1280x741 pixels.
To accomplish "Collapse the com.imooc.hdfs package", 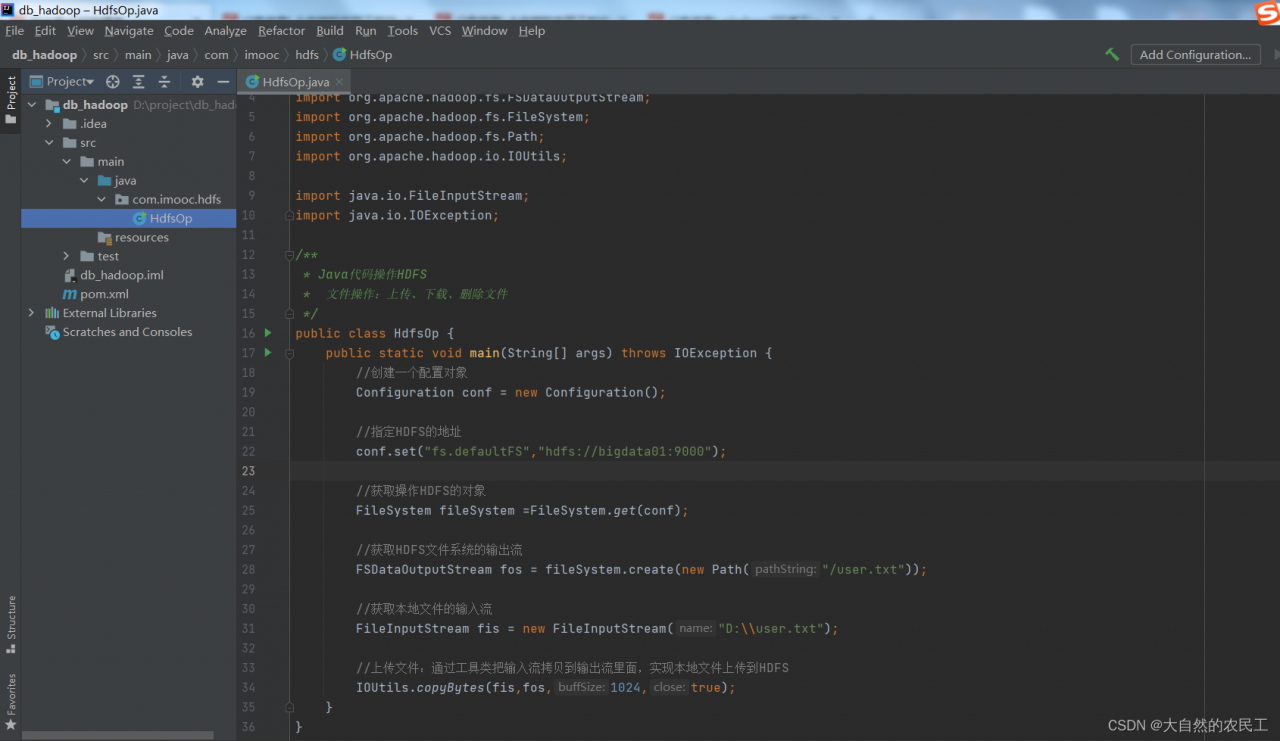I will click(102, 199).
